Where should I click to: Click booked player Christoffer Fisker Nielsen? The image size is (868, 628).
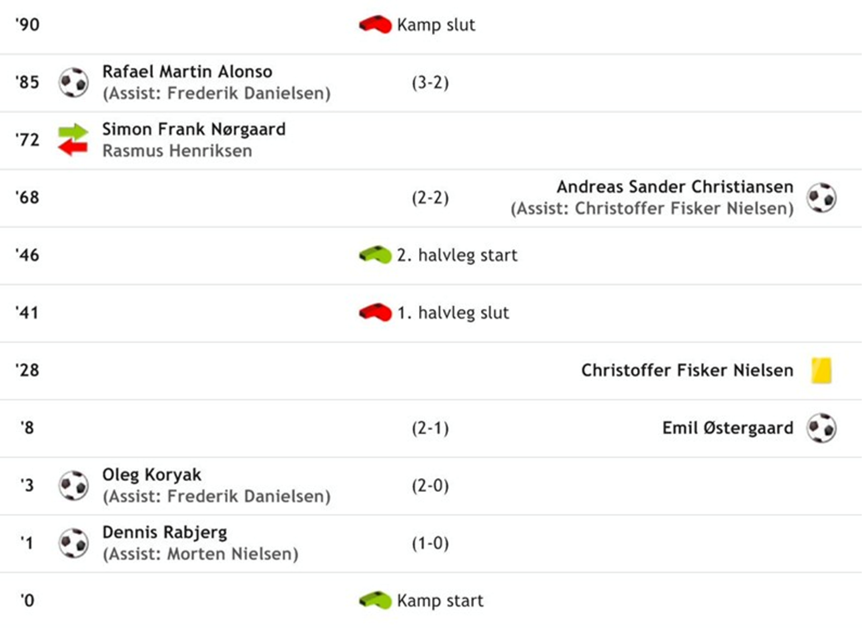(x=687, y=370)
